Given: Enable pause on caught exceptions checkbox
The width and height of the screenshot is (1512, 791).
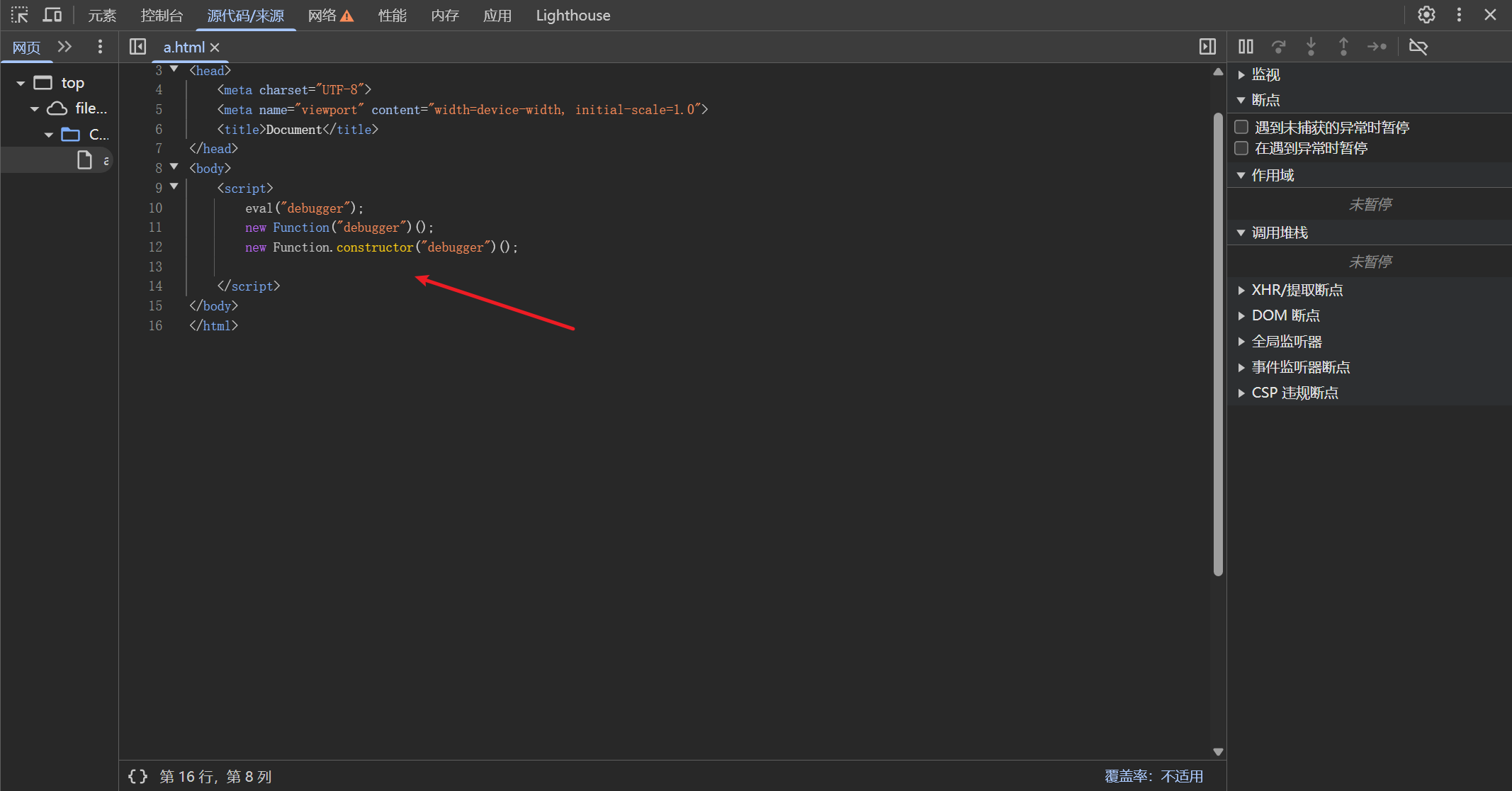Looking at the screenshot, I should (x=1241, y=148).
